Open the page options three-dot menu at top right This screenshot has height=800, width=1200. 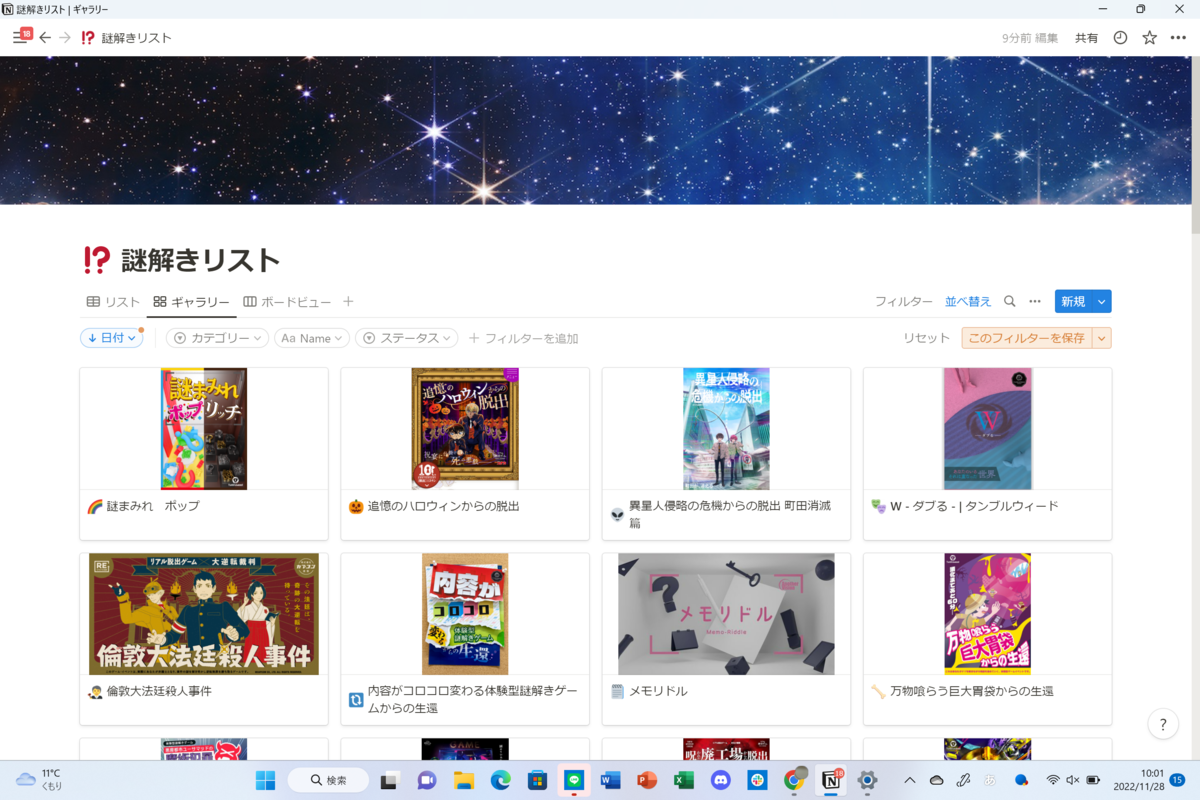[x=1177, y=38]
